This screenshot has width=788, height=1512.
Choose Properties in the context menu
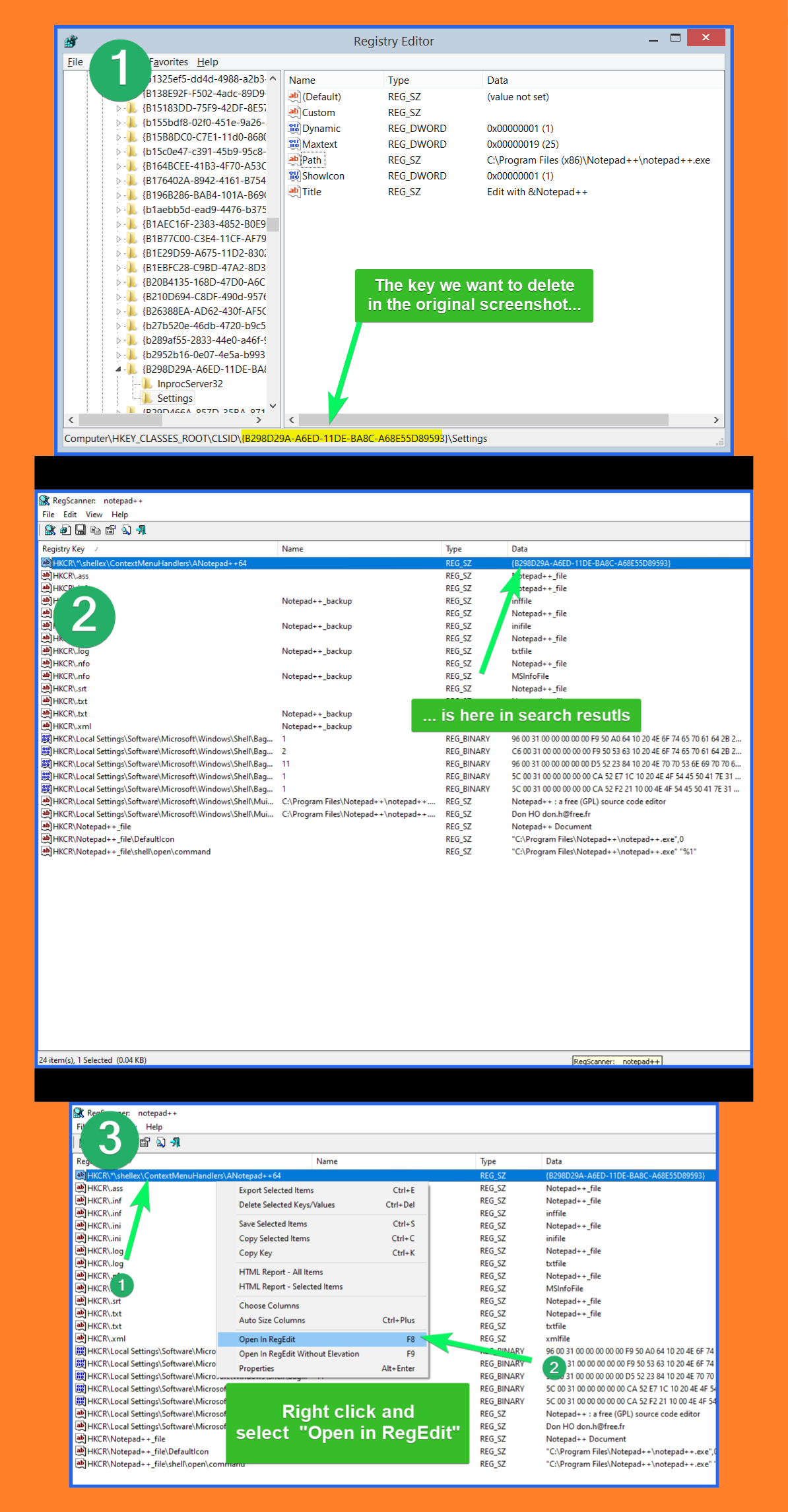[323, 1368]
